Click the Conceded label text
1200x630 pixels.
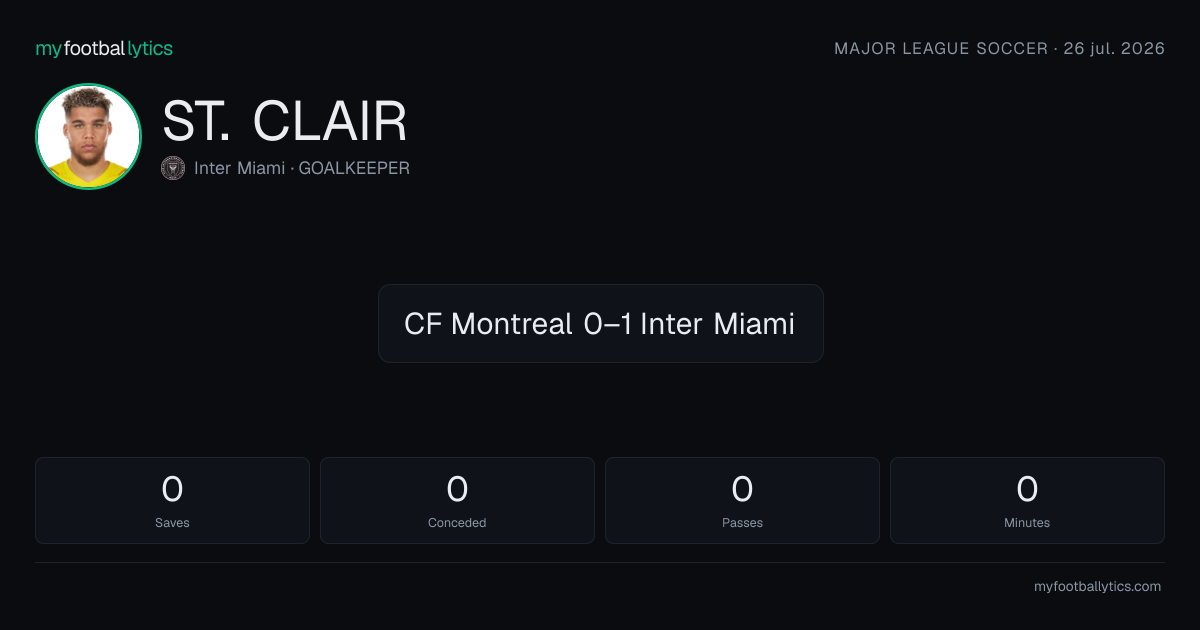(x=457, y=522)
